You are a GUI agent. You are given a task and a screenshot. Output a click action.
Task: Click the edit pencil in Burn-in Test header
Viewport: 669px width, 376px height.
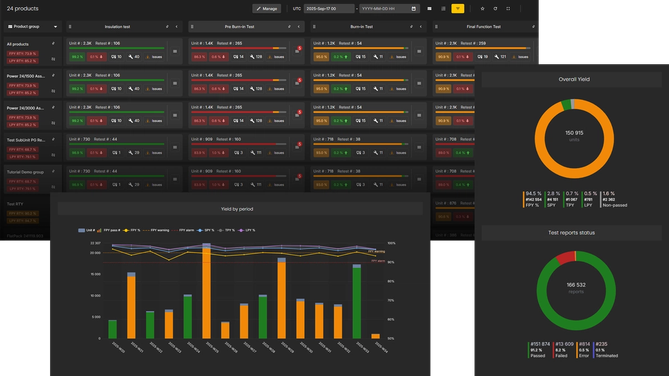(x=411, y=26)
